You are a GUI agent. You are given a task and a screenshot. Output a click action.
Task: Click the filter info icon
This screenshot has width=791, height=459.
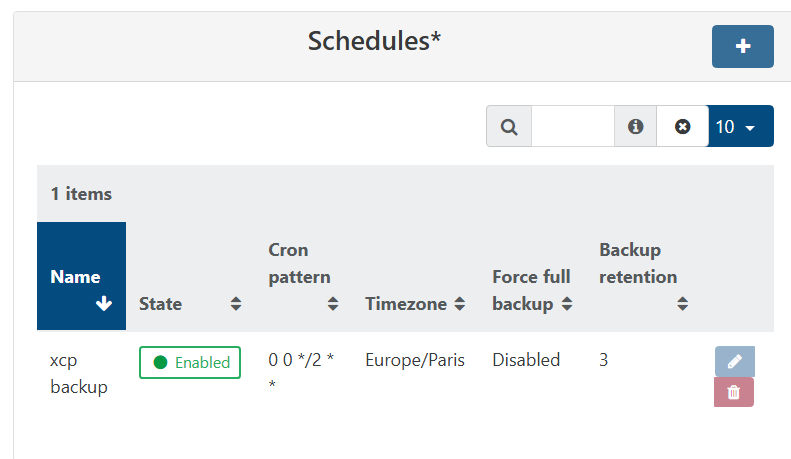(x=635, y=127)
